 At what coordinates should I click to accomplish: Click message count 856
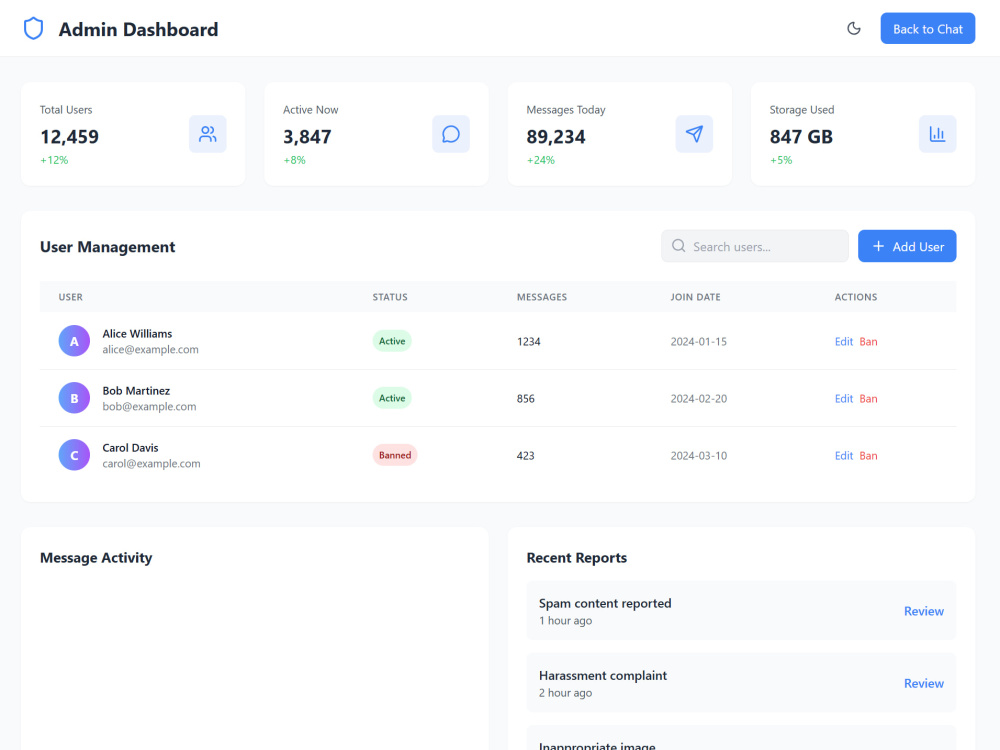point(526,399)
